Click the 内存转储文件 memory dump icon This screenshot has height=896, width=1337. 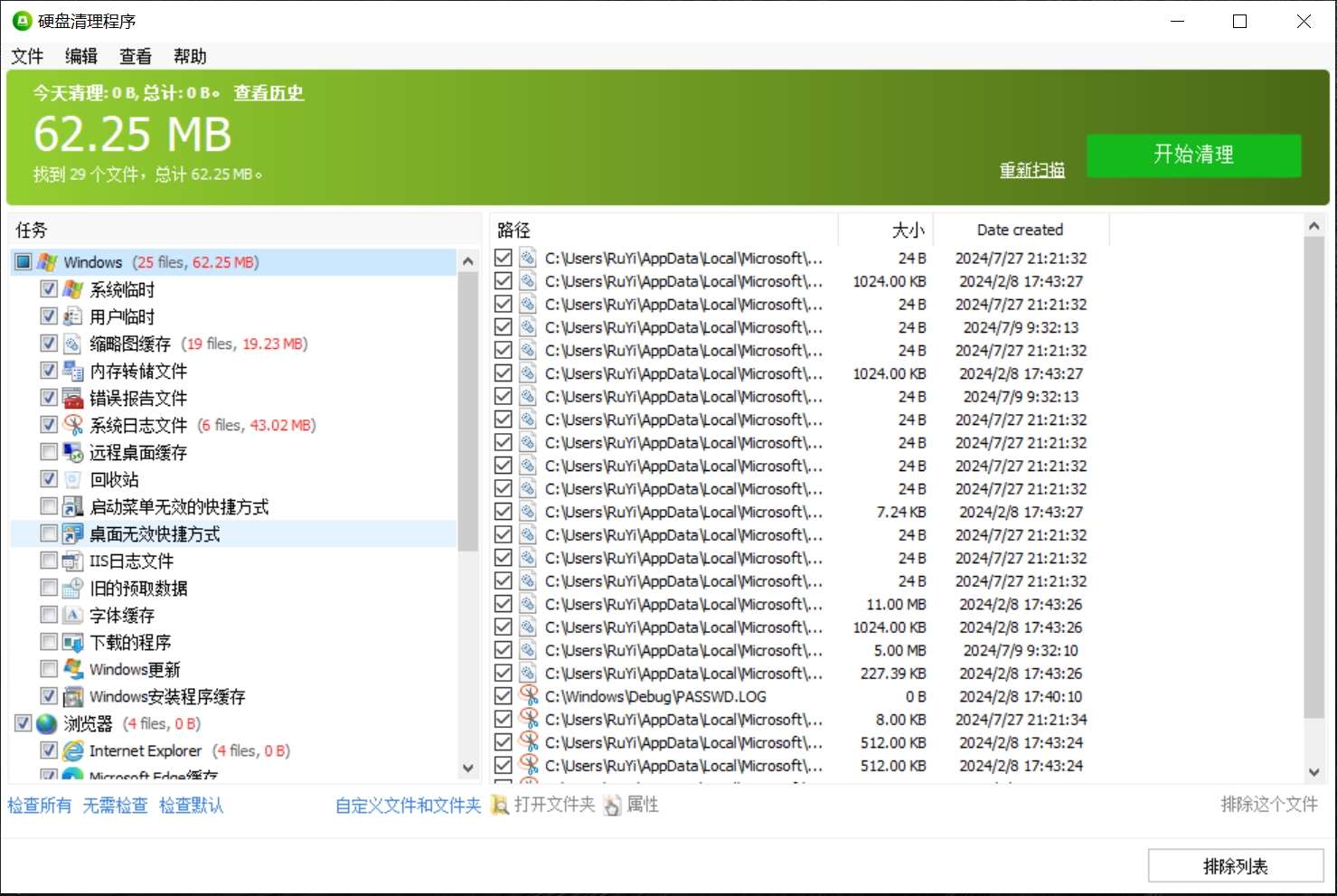pos(72,371)
